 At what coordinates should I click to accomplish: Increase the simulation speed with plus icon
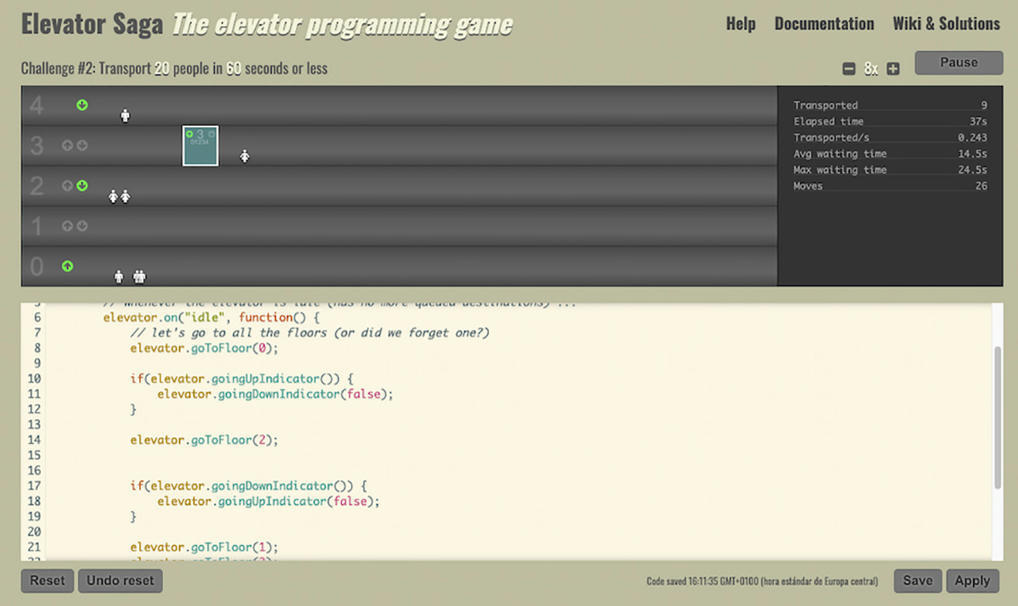pyautogui.click(x=893, y=69)
